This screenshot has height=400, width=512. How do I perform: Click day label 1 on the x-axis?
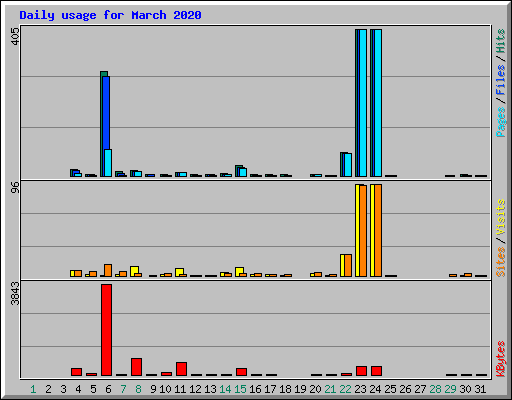point(33,389)
